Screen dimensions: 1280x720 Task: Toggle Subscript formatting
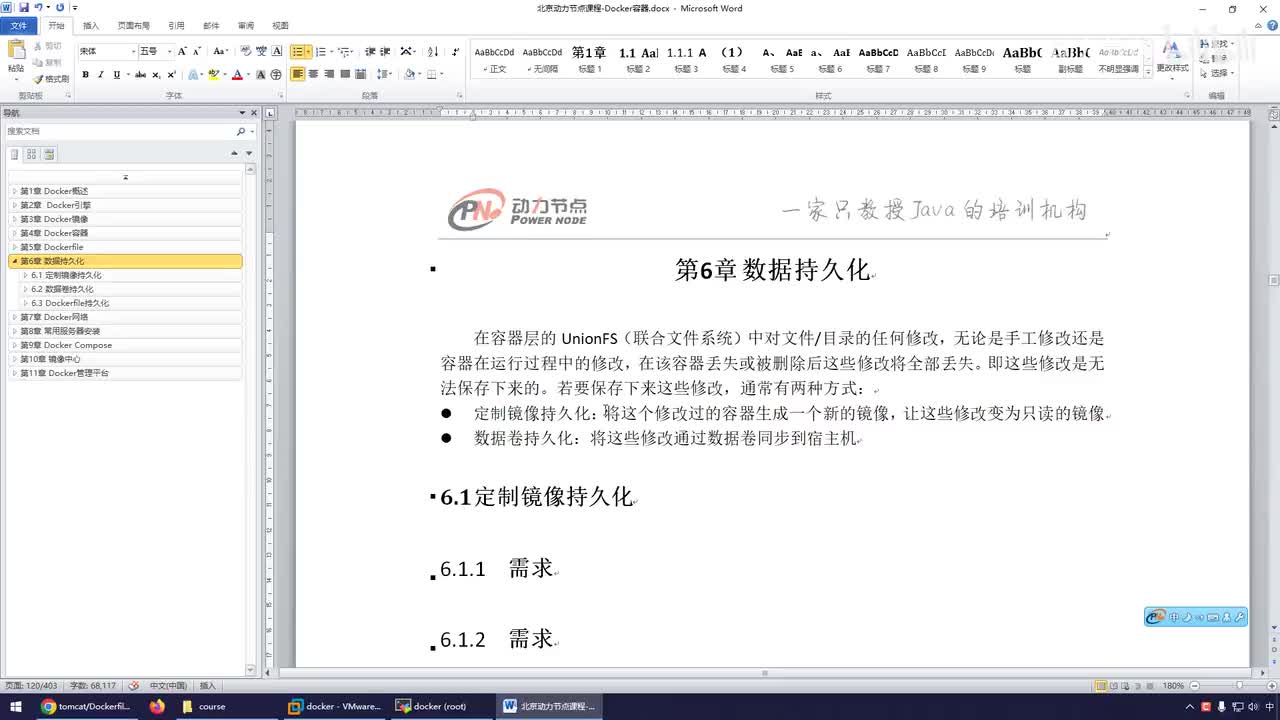tap(156, 75)
